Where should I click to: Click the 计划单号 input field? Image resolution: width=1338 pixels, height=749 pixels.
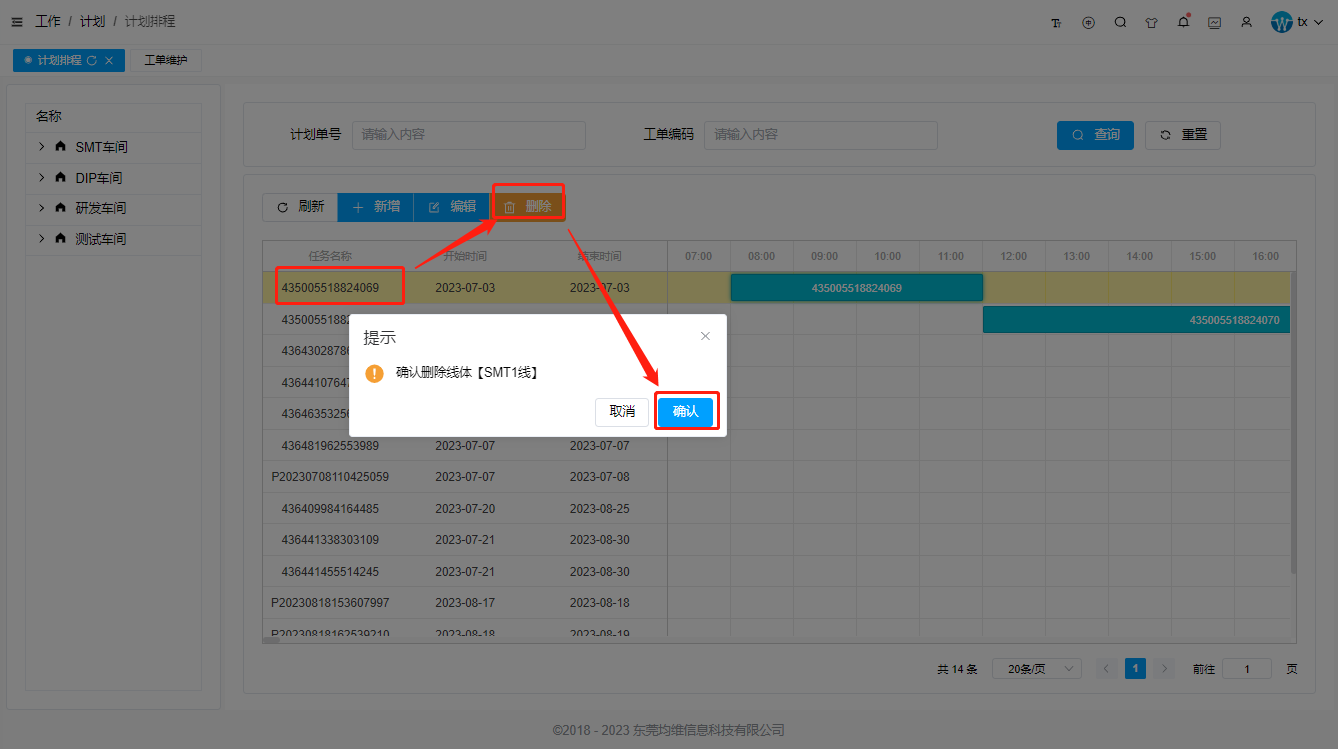[468, 135]
